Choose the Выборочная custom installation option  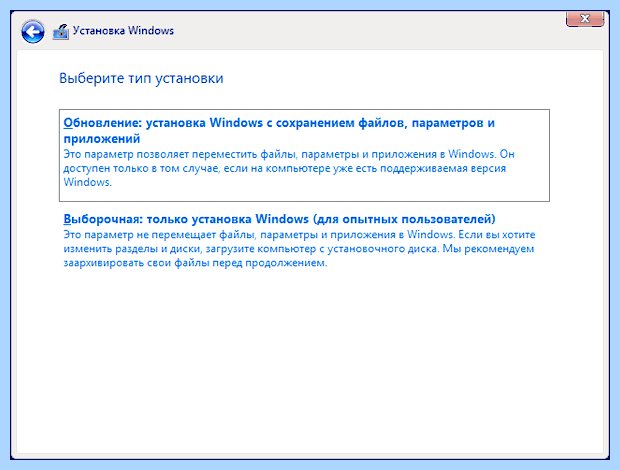pos(300,240)
